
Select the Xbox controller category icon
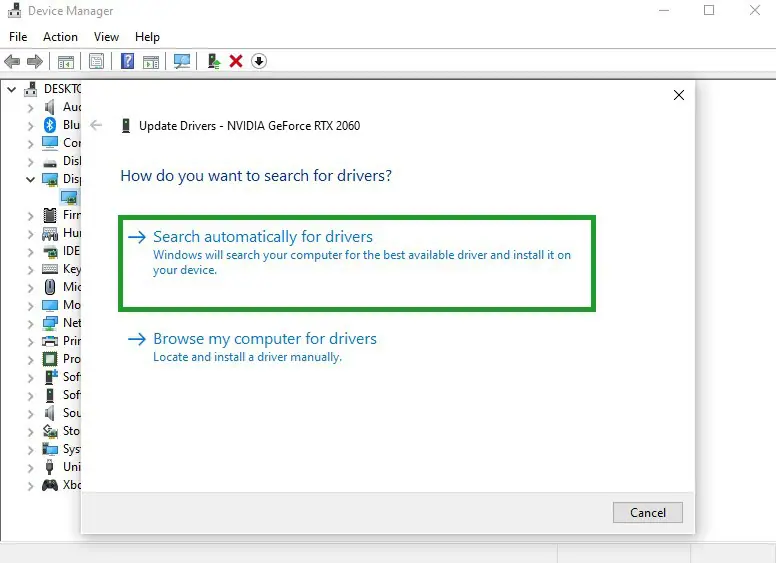coord(50,485)
